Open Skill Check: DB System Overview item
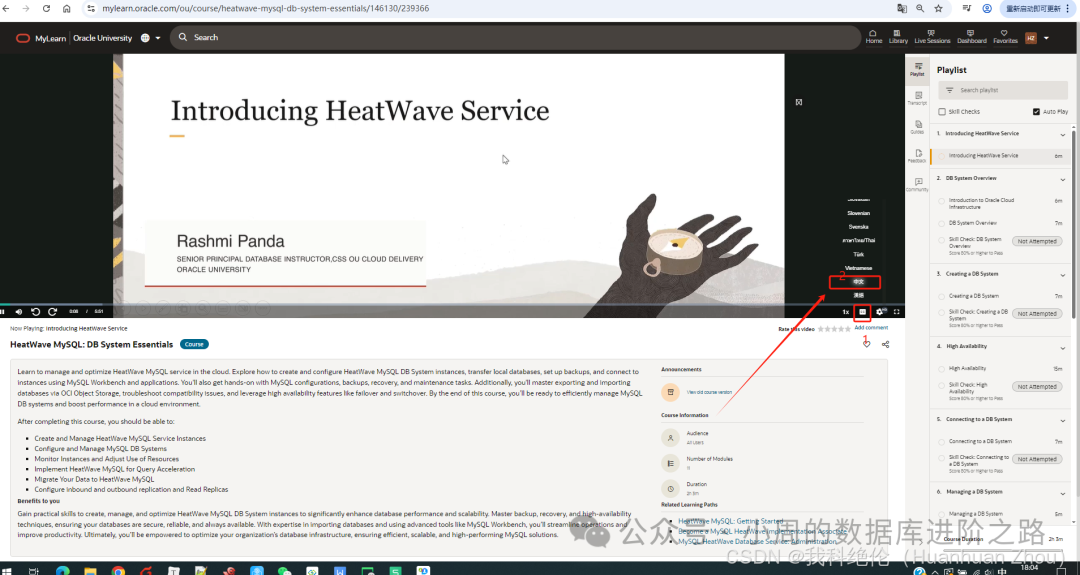Screen dimensions: 1080x575 pyautogui.click(x=975, y=242)
